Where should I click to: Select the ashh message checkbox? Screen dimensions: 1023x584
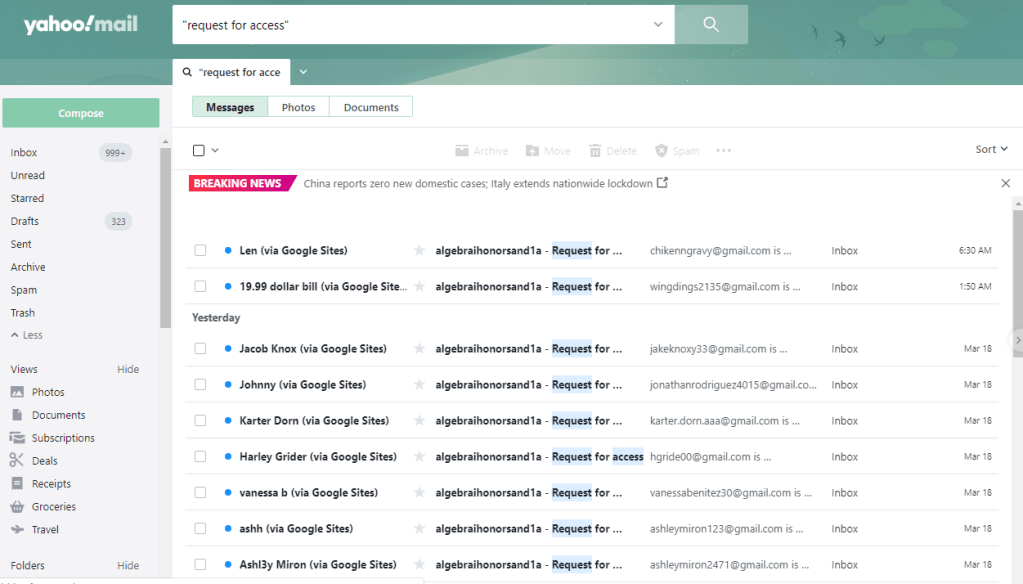(x=200, y=529)
